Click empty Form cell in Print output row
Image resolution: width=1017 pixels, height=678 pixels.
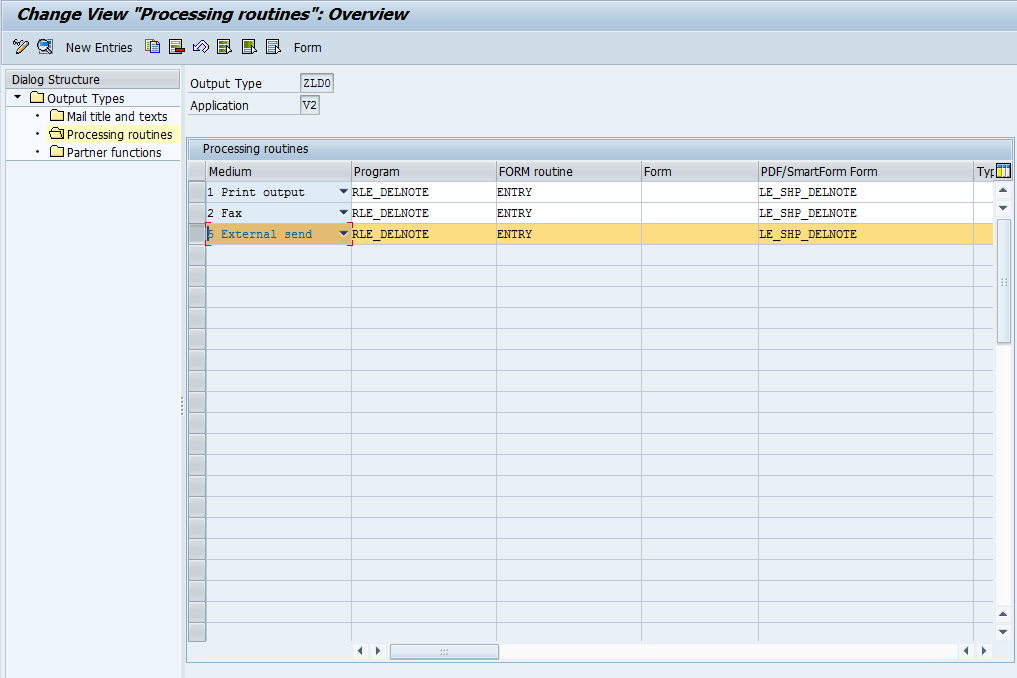(x=700, y=192)
